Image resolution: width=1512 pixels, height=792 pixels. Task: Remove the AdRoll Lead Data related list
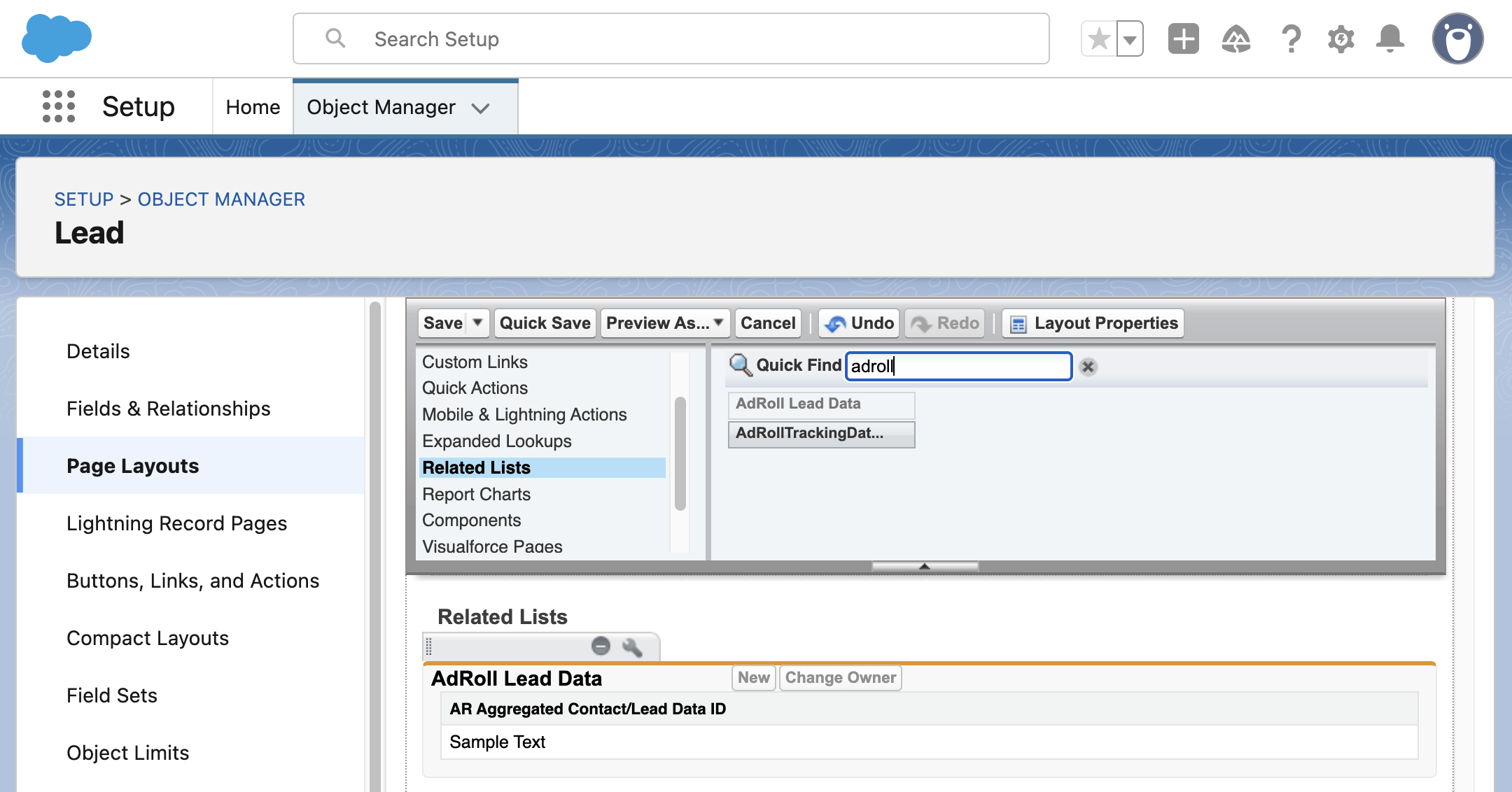[601, 646]
